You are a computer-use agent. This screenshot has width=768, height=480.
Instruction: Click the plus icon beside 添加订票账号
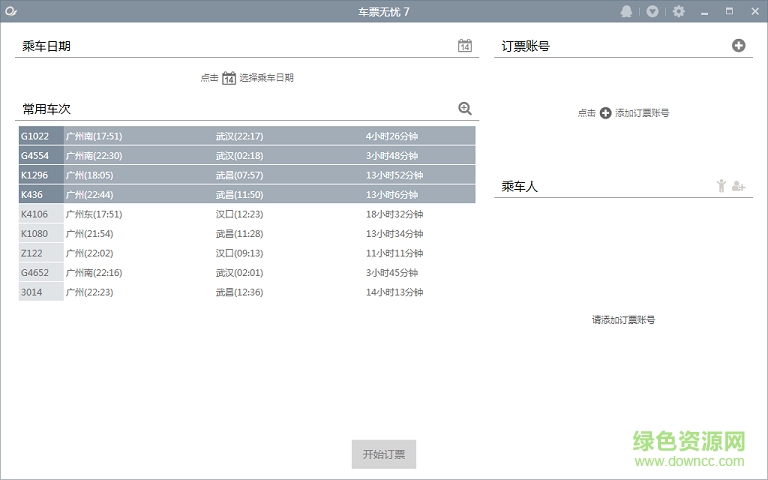coord(605,113)
